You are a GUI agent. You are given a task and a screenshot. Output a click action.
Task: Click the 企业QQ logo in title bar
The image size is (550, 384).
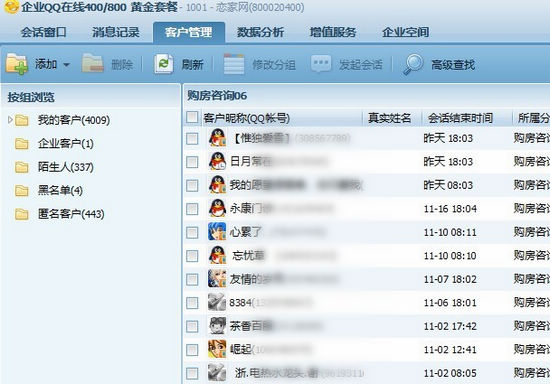pos(12,6)
